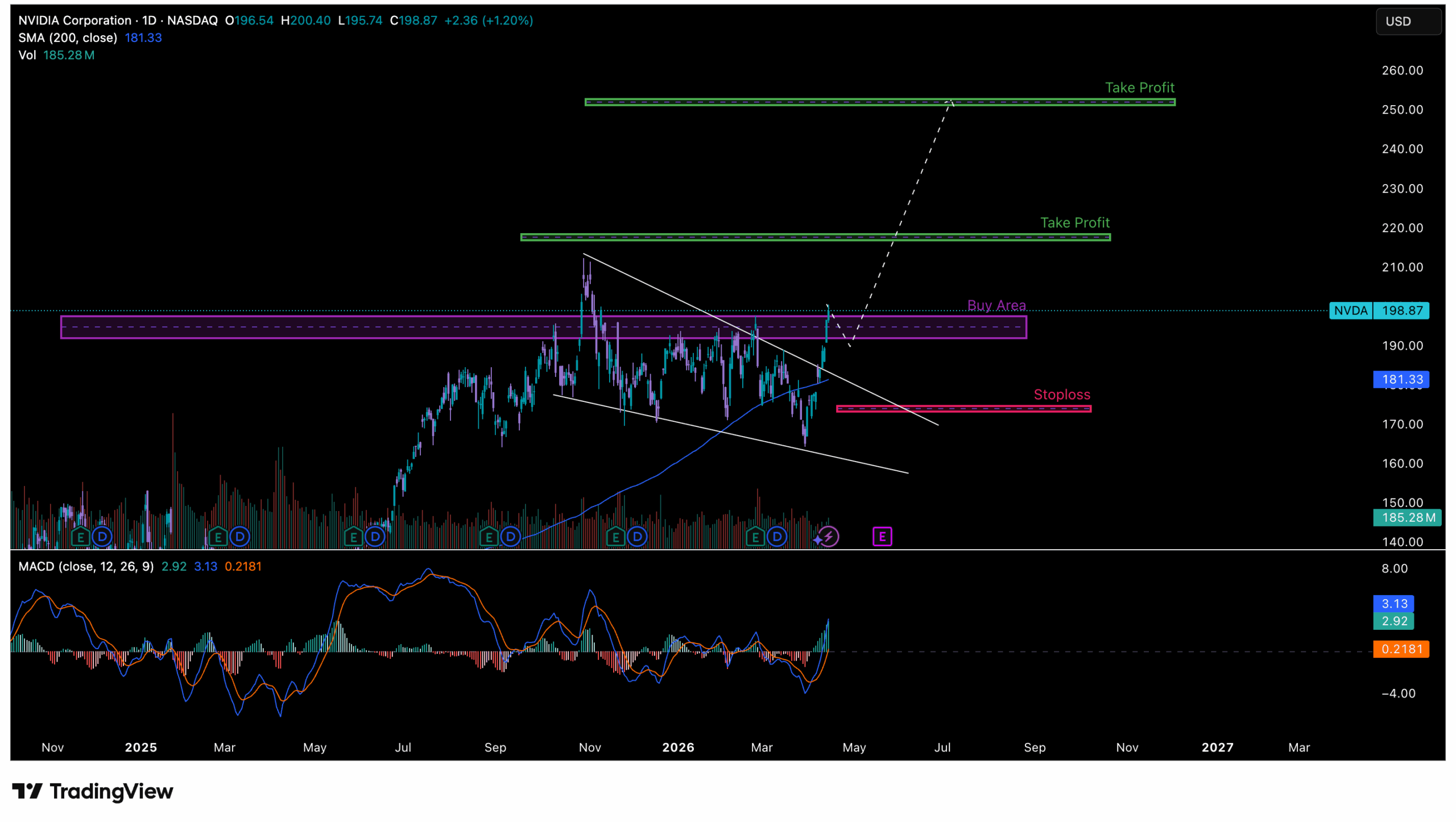The width and height of the screenshot is (1456, 822).
Task: Select the upper Take Profit text label
Action: pyautogui.click(x=1139, y=88)
